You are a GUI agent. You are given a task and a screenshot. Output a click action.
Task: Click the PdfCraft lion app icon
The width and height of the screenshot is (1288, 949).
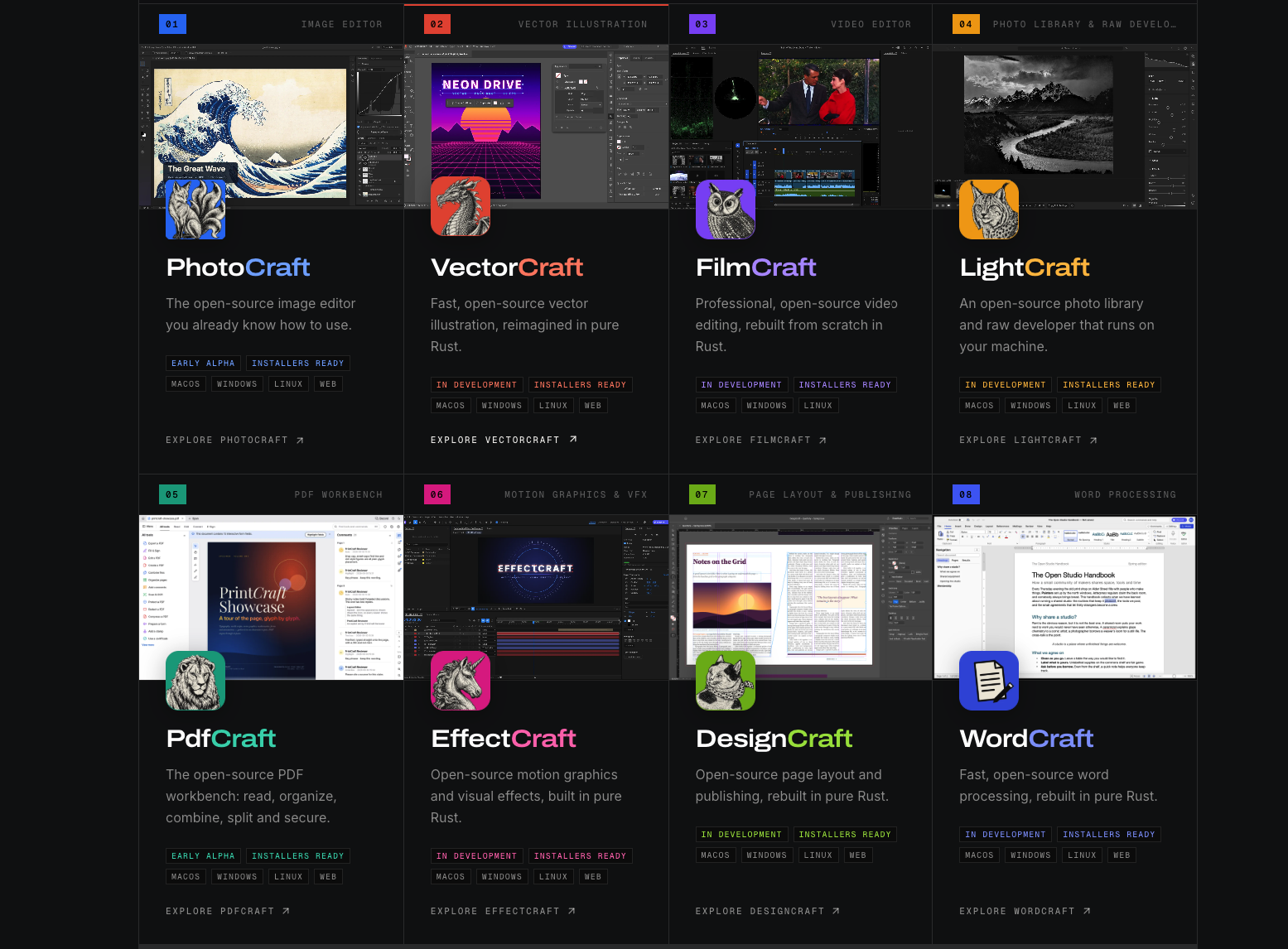195,681
